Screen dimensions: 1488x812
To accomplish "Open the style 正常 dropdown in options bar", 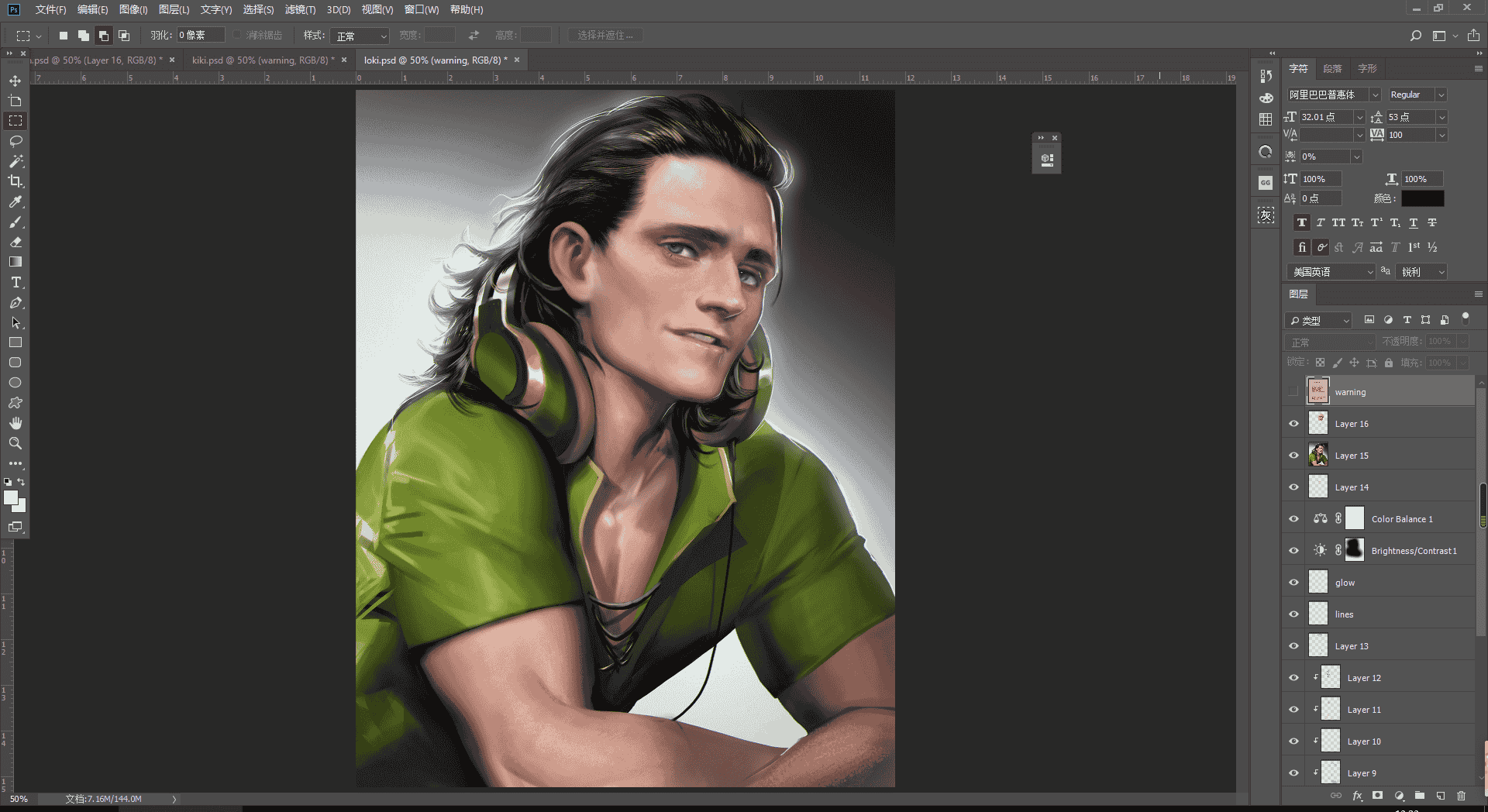I will click(360, 36).
